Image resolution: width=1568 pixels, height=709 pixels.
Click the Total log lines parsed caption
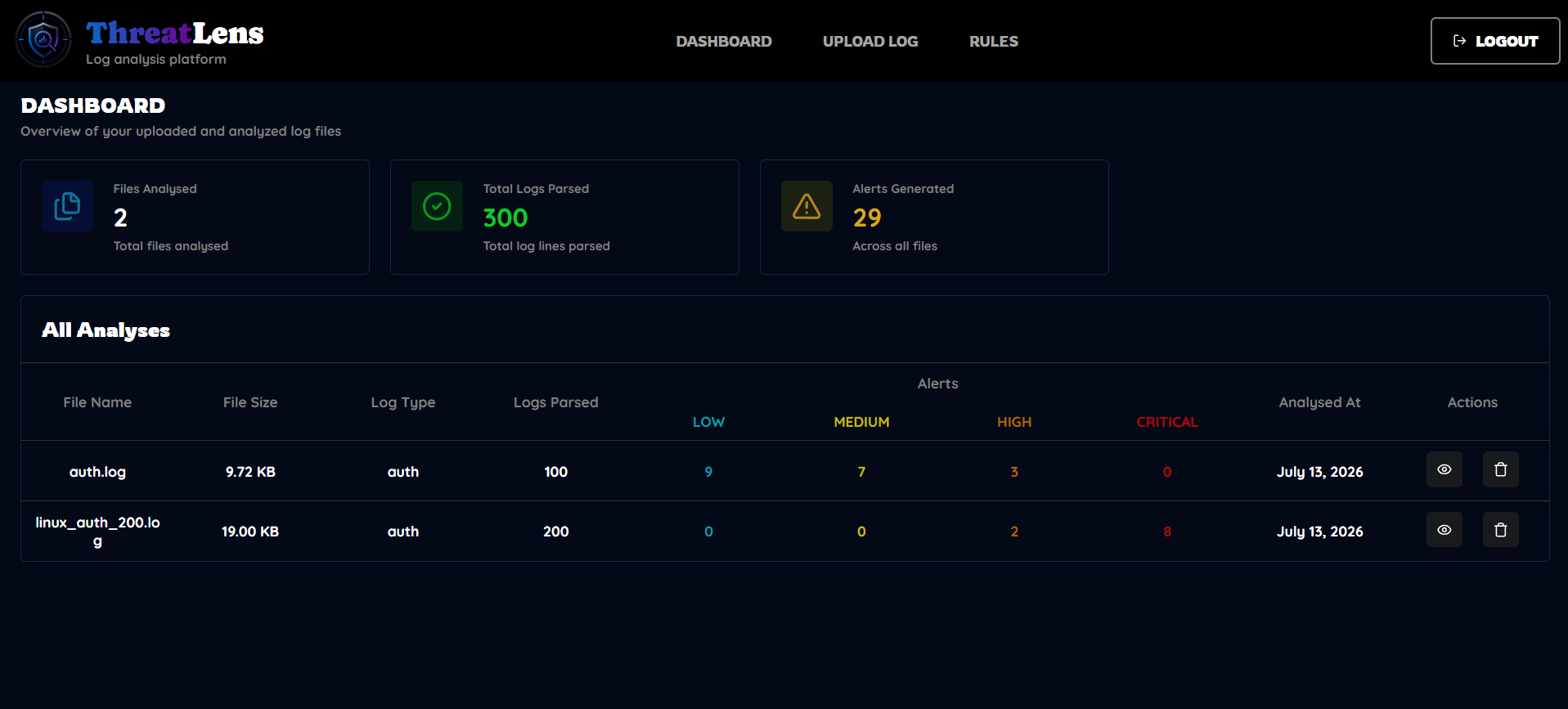point(546,246)
